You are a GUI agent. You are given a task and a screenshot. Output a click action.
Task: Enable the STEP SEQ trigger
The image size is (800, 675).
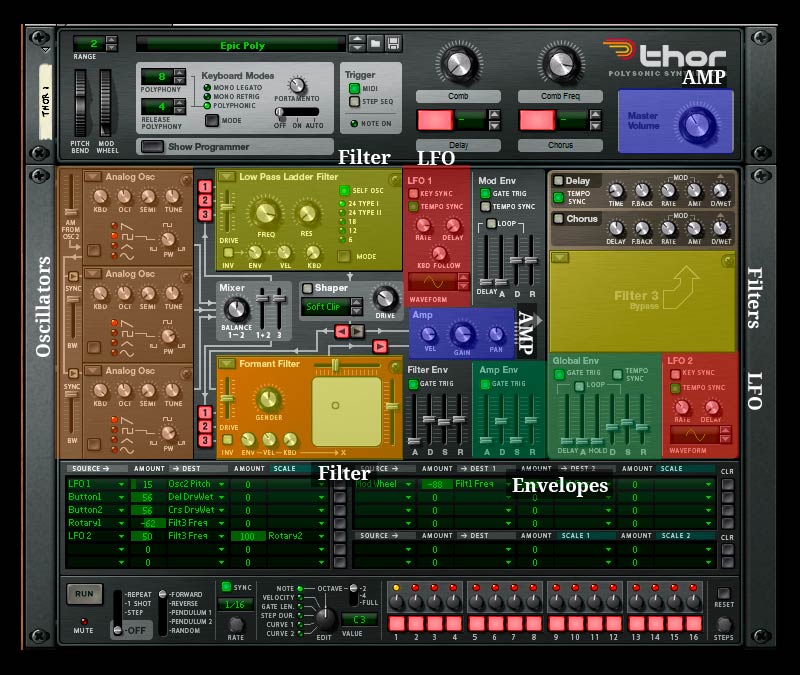[x=355, y=102]
